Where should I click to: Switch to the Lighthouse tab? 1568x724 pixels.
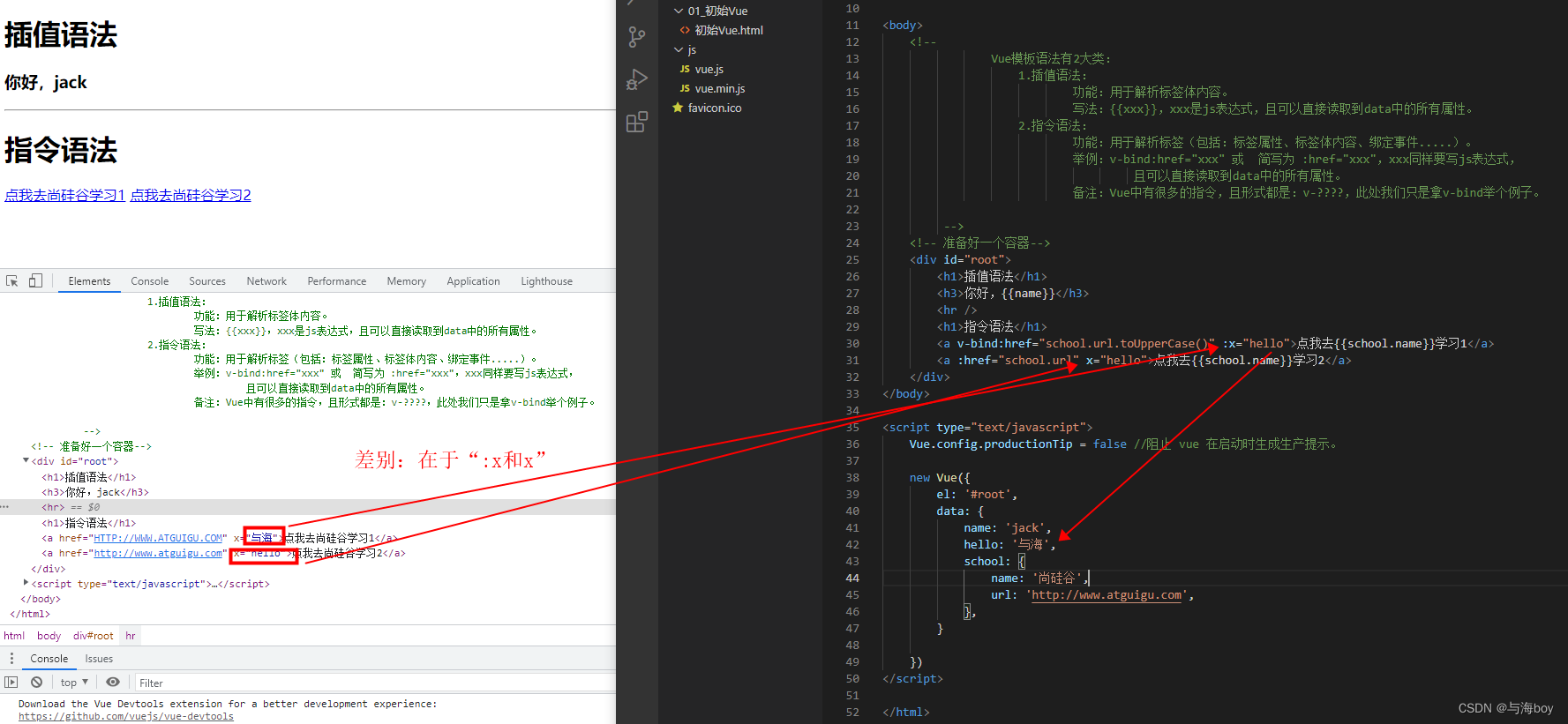click(547, 281)
